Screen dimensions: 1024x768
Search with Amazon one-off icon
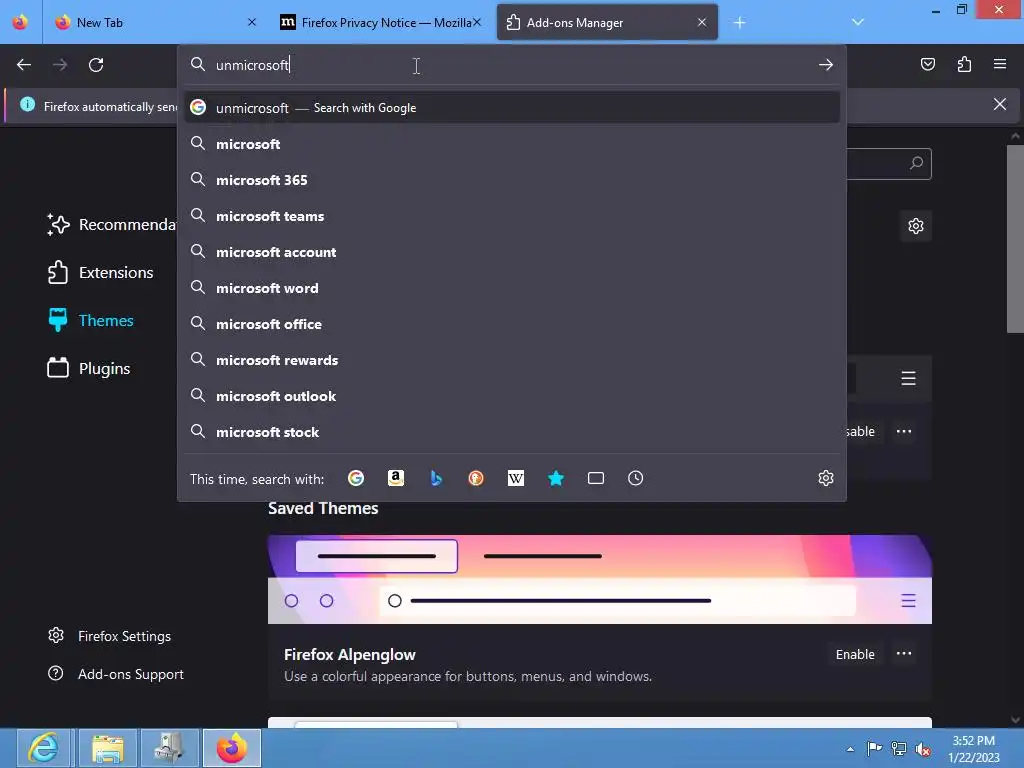coord(396,479)
